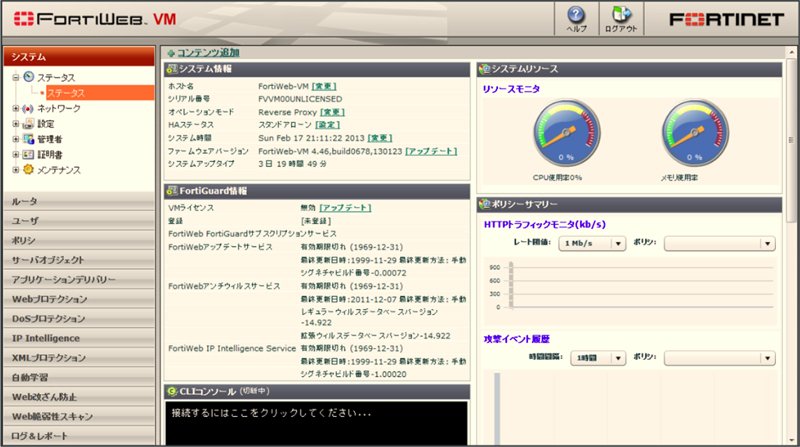Click the 未登録 registration status
The image size is (800, 447).
coord(316,221)
